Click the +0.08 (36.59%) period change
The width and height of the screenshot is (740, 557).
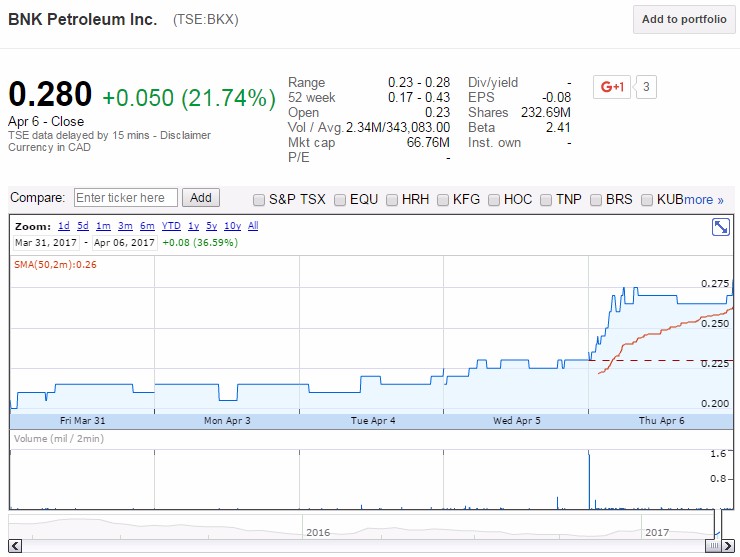coord(200,243)
